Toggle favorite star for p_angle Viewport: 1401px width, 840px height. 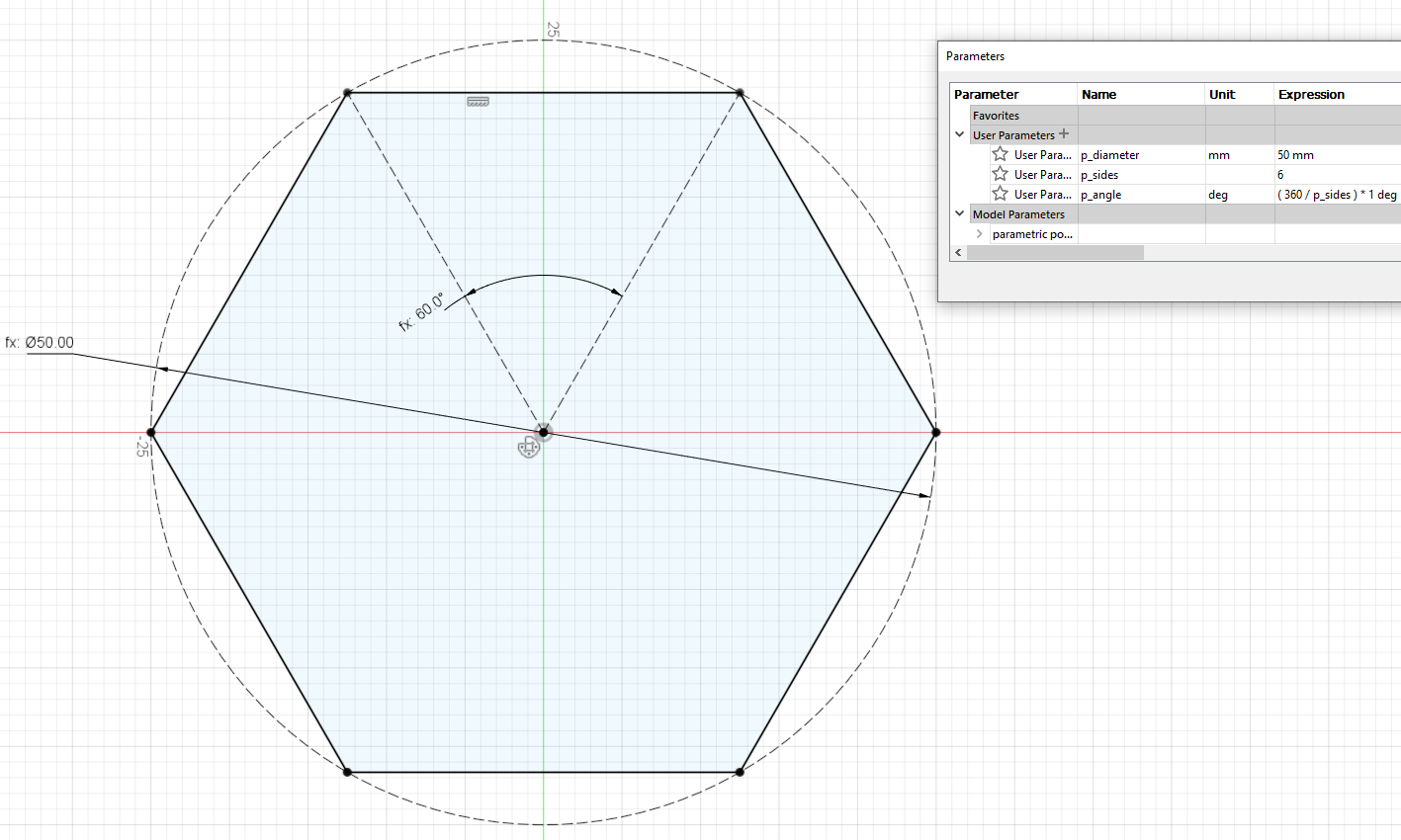pos(1000,194)
